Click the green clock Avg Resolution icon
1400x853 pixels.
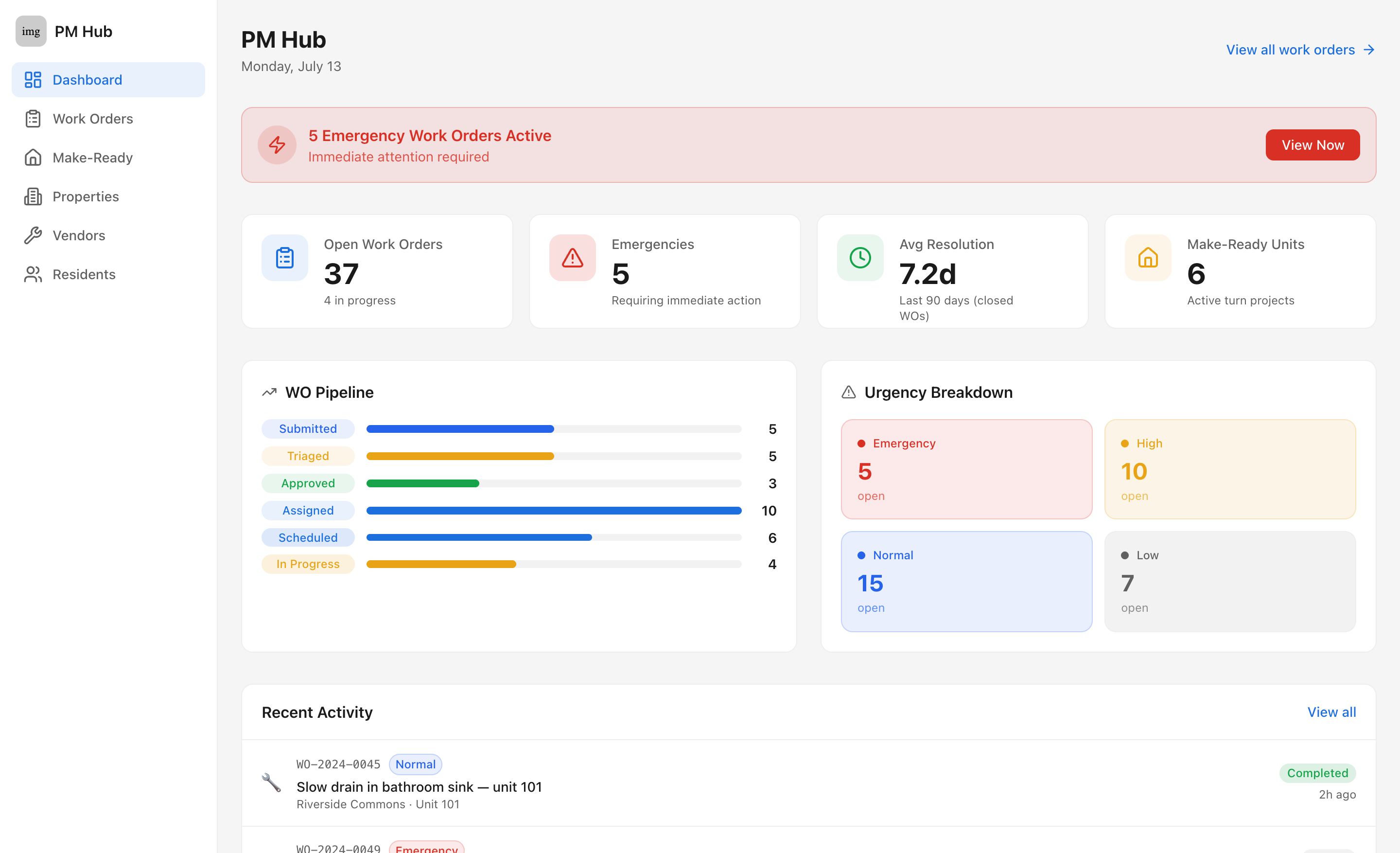click(860, 257)
